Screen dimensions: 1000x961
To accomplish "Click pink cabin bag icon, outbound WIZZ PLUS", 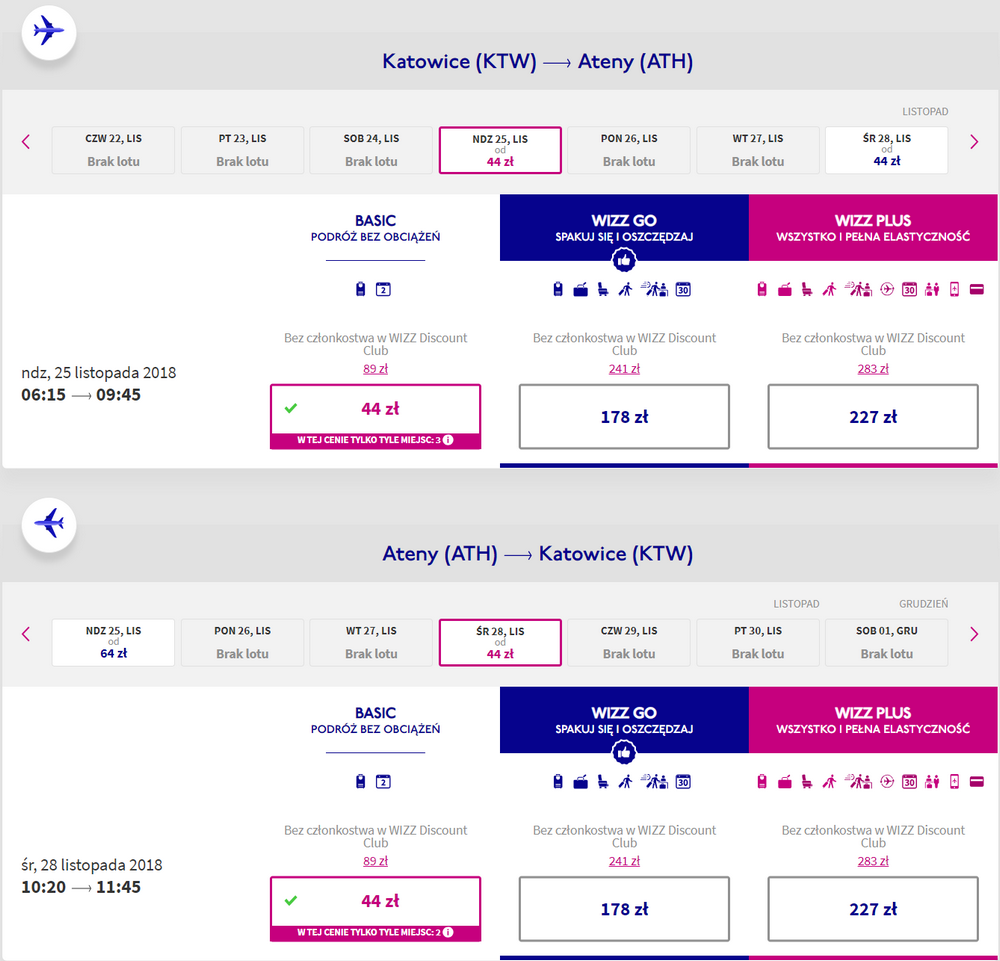I will point(761,290).
